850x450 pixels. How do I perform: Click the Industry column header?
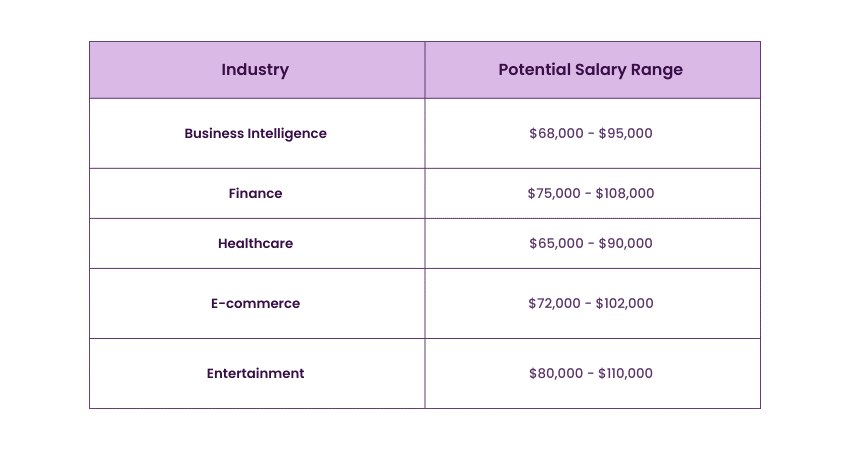255,70
